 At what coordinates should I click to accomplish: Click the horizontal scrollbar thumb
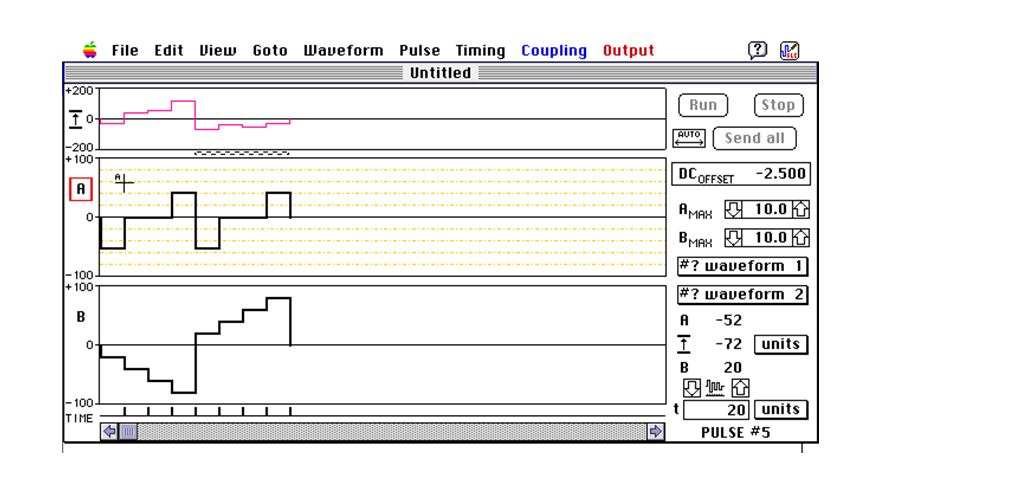click(128, 431)
